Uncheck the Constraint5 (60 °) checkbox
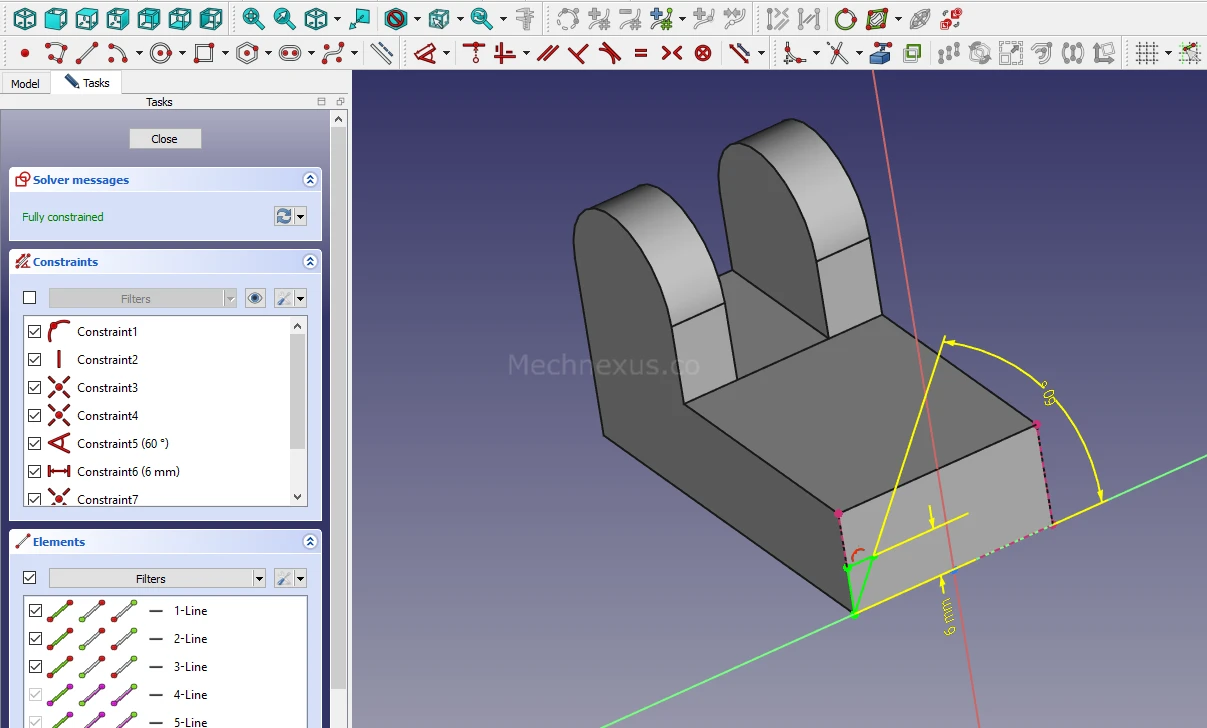1207x728 pixels. pyautogui.click(x=35, y=443)
